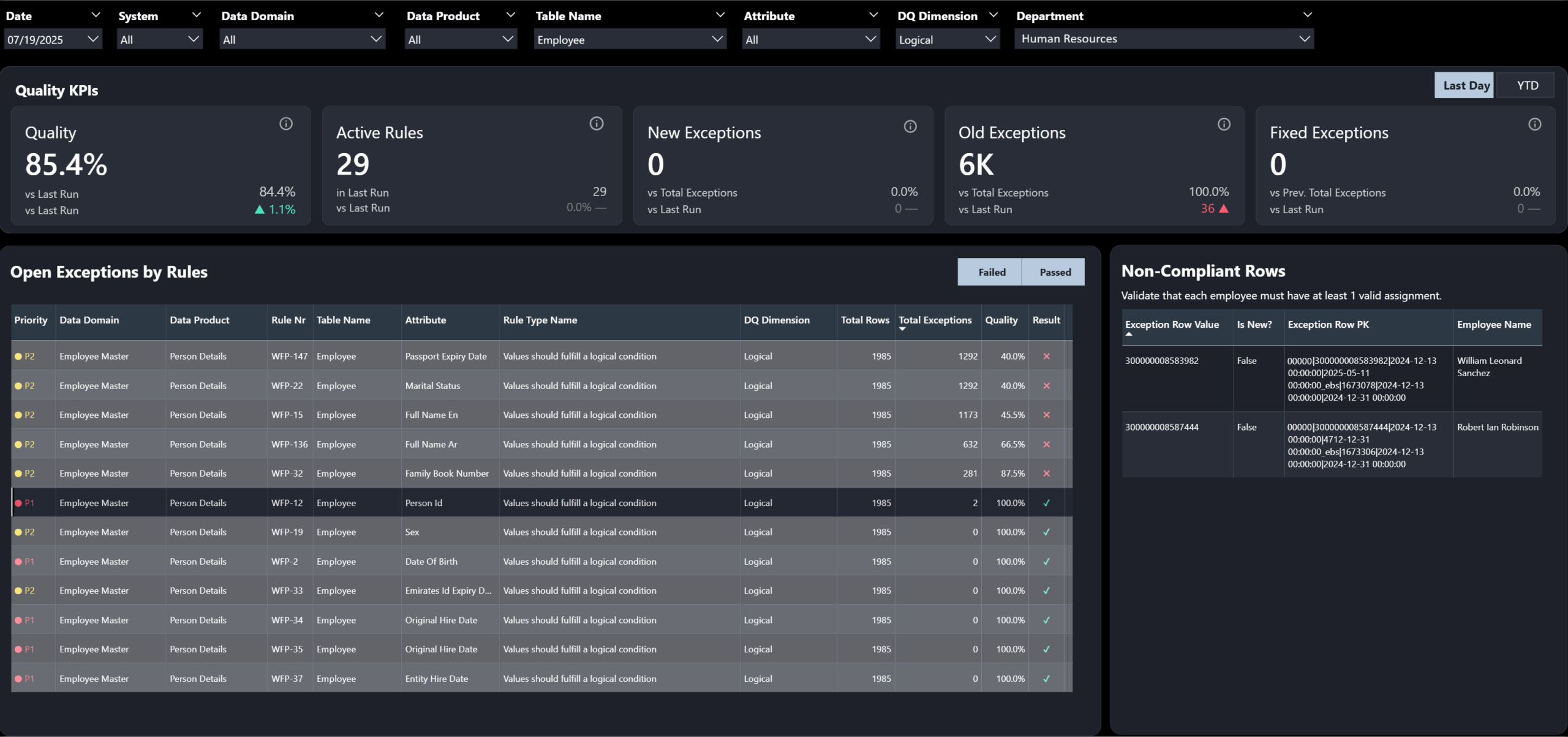Click the green checkmark result for WFP-12
1568x737 pixels.
click(x=1047, y=502)
